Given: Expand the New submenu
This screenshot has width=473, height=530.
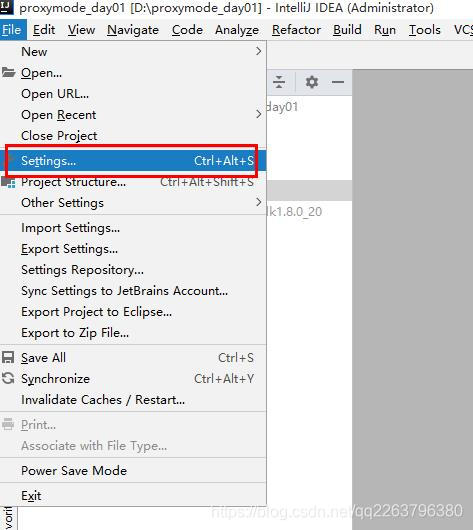Looking at the screenshot, I should [x=133, y=52].
